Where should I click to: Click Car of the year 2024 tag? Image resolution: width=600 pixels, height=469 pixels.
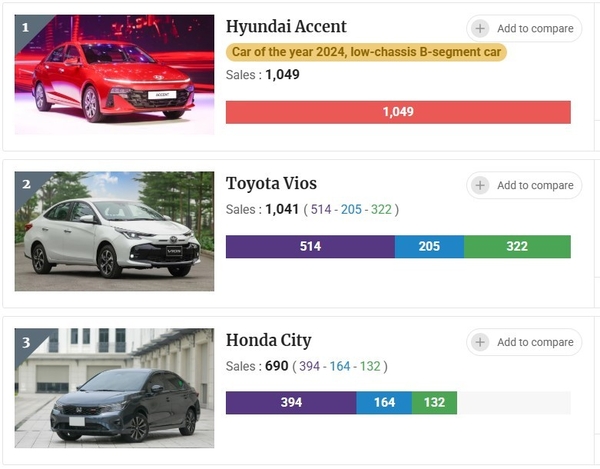pyautogui.click(x=367, y=52)
